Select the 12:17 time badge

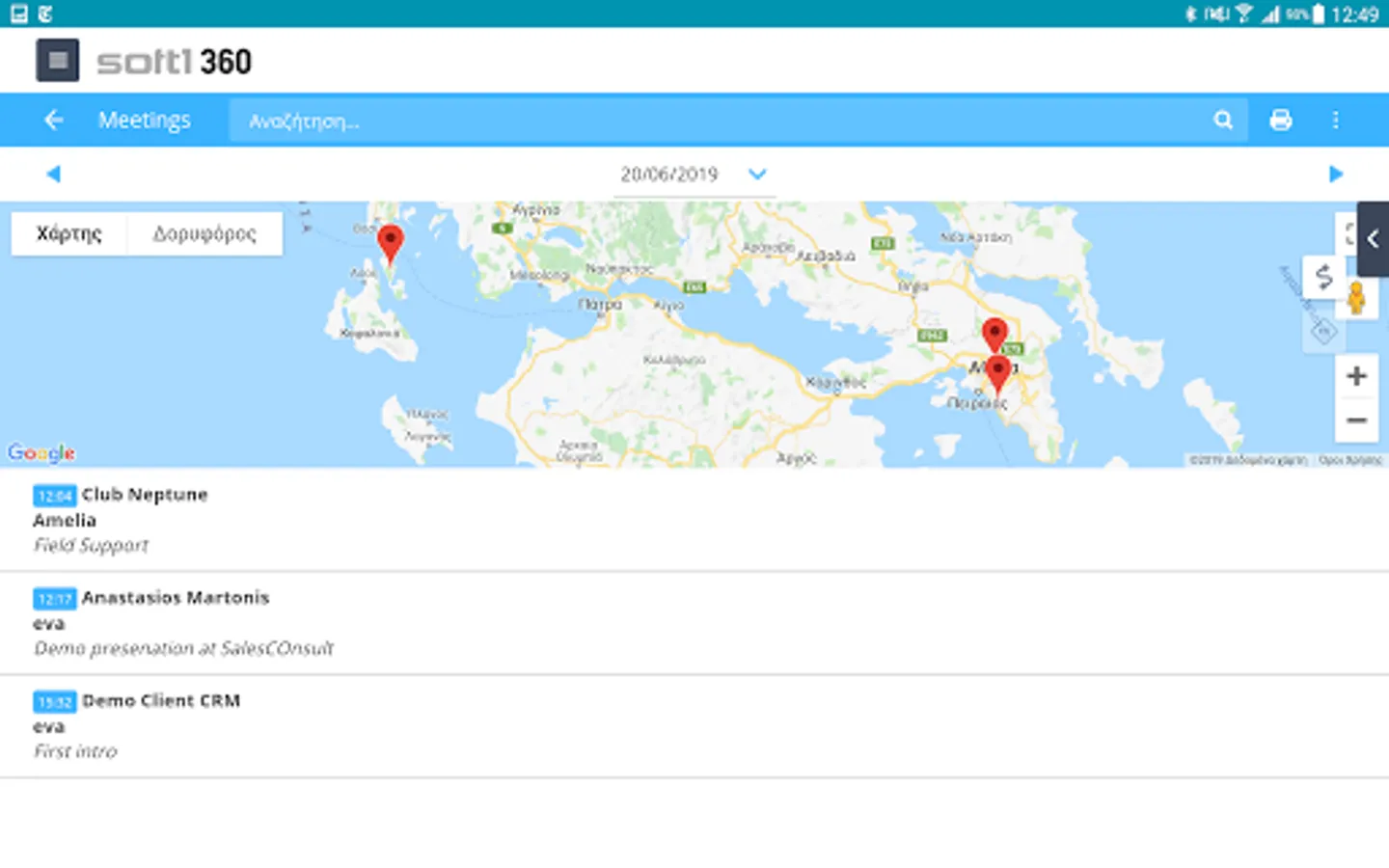(55, 599)
